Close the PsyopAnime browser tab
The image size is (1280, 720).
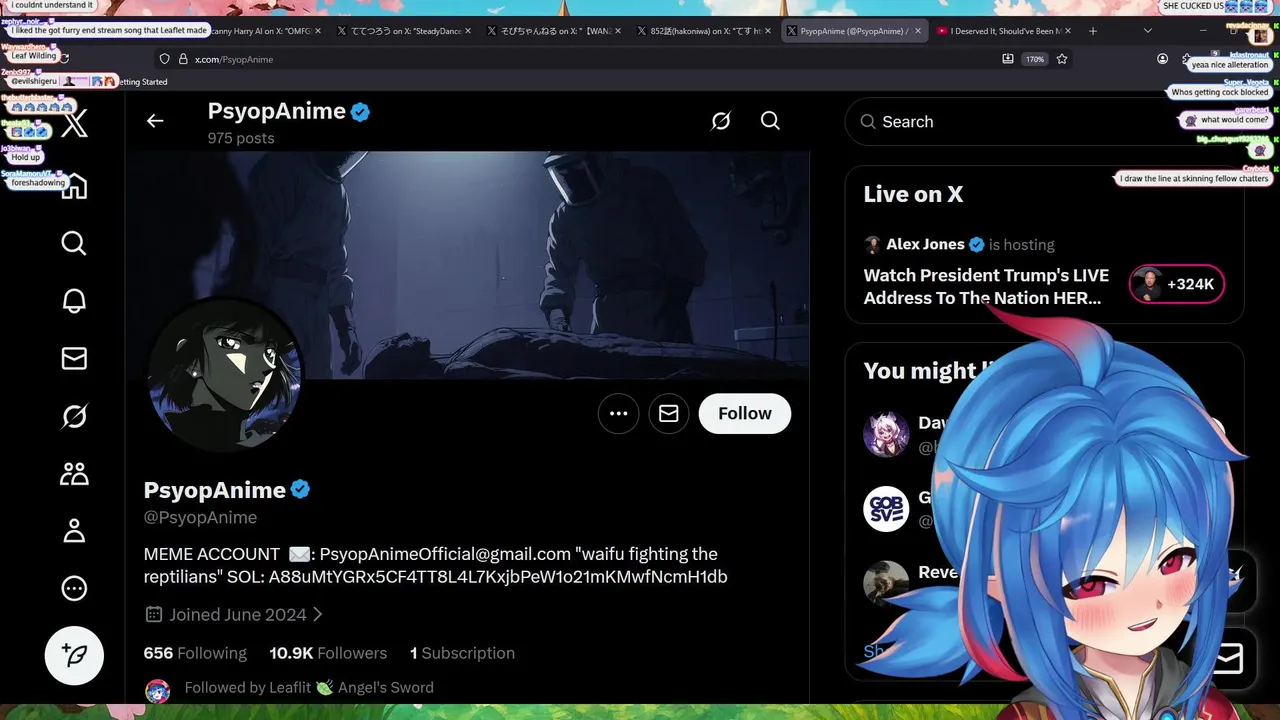pyautogui.click(x=918, y=31)
